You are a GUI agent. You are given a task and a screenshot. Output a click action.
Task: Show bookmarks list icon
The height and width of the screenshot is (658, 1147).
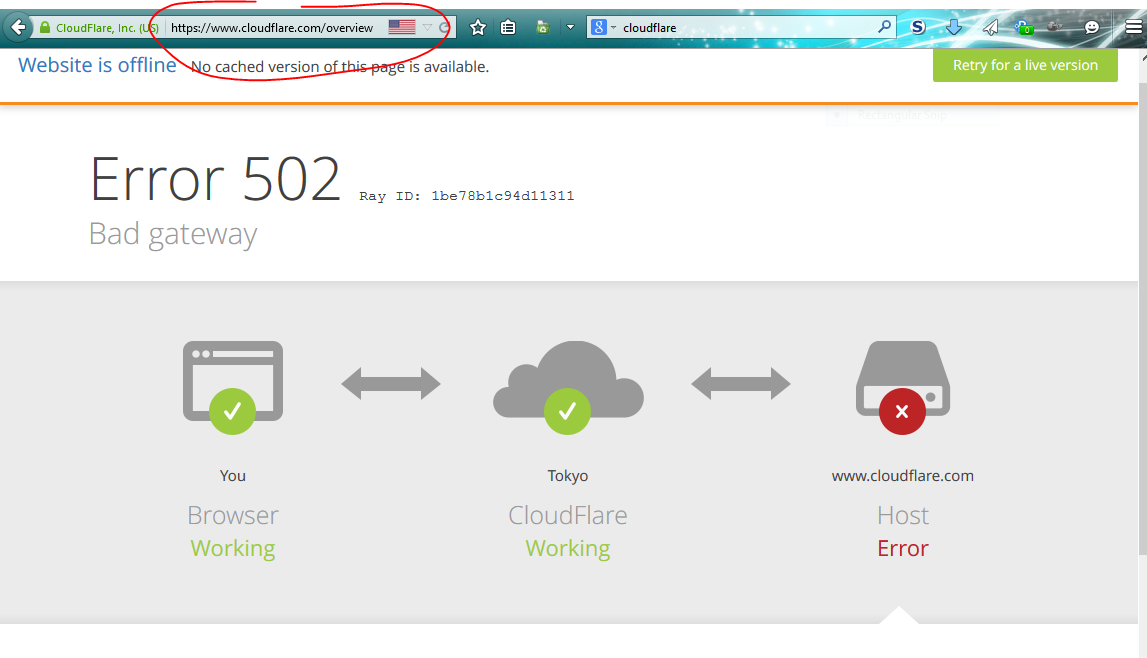click(x=508, y=28)
